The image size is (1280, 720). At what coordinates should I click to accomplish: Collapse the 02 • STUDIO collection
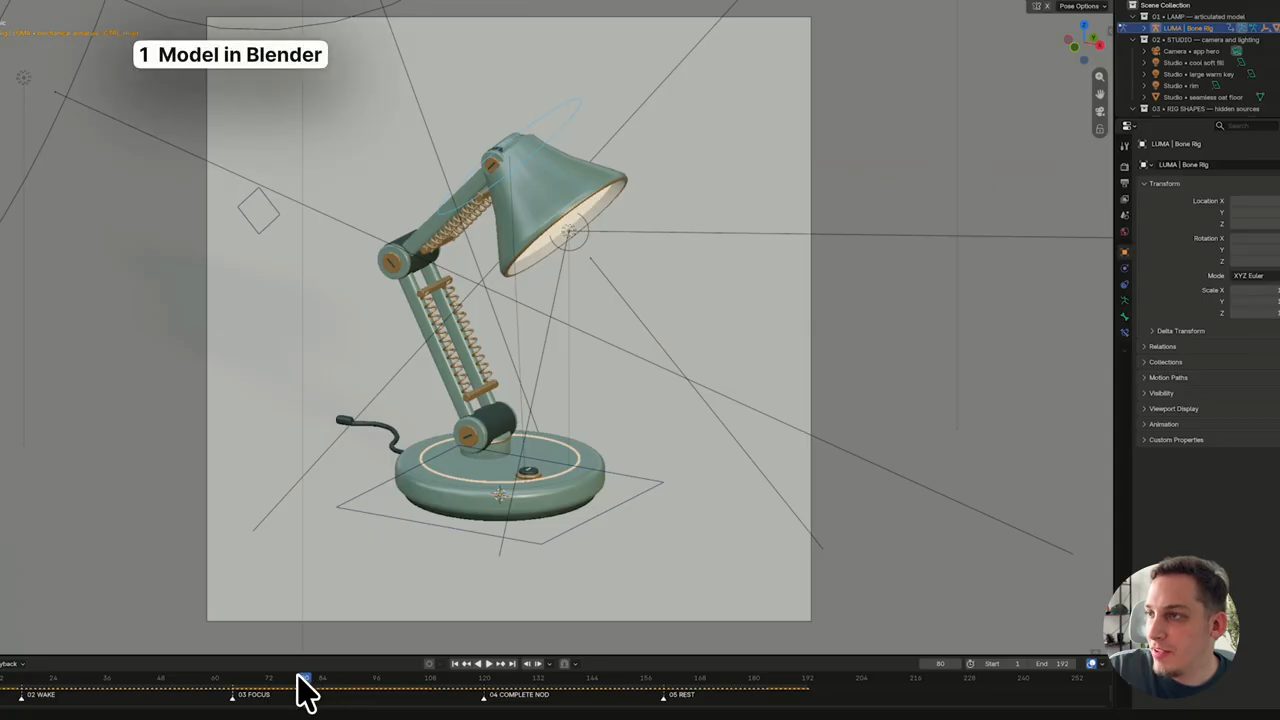pyautogui.click(x=1132, y=40)
